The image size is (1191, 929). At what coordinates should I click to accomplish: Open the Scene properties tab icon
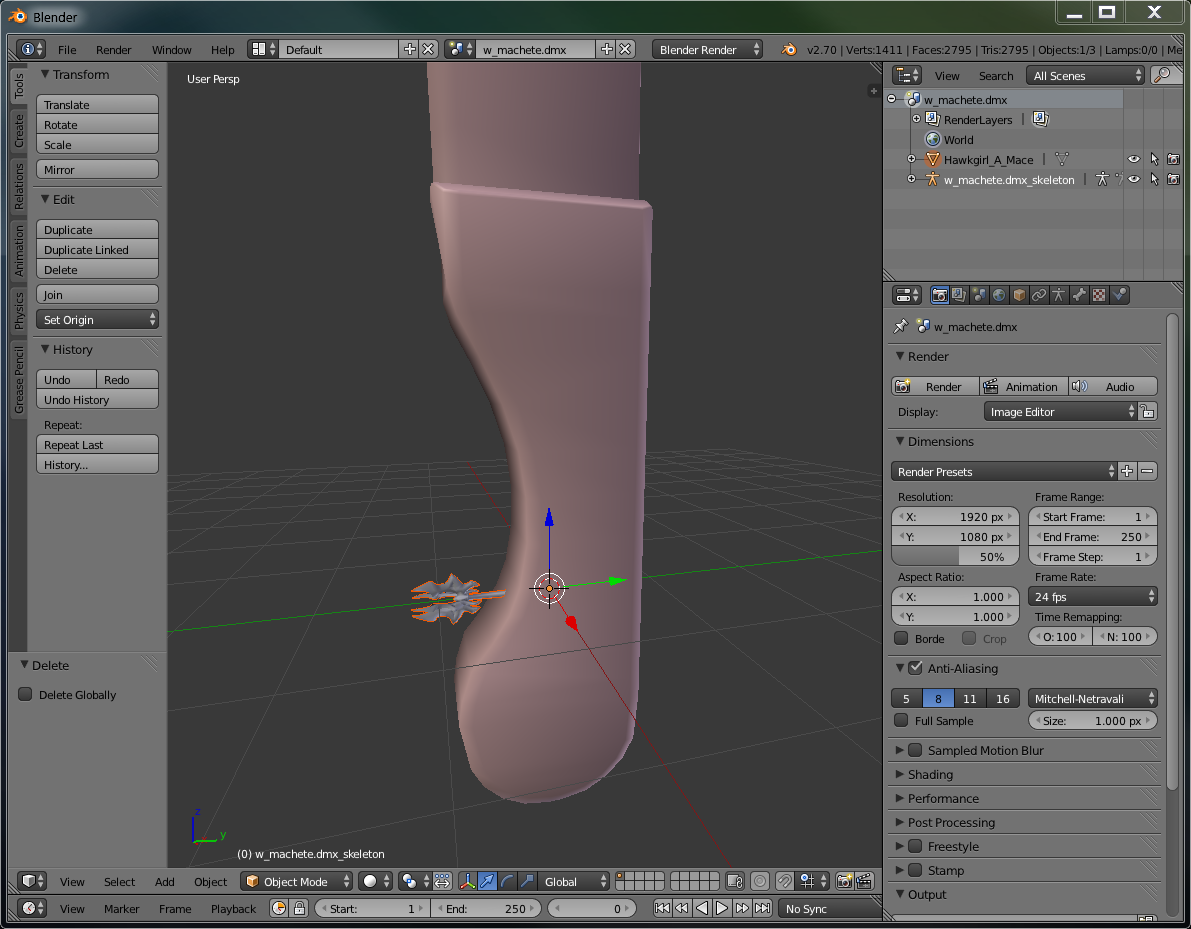[979, 295]
